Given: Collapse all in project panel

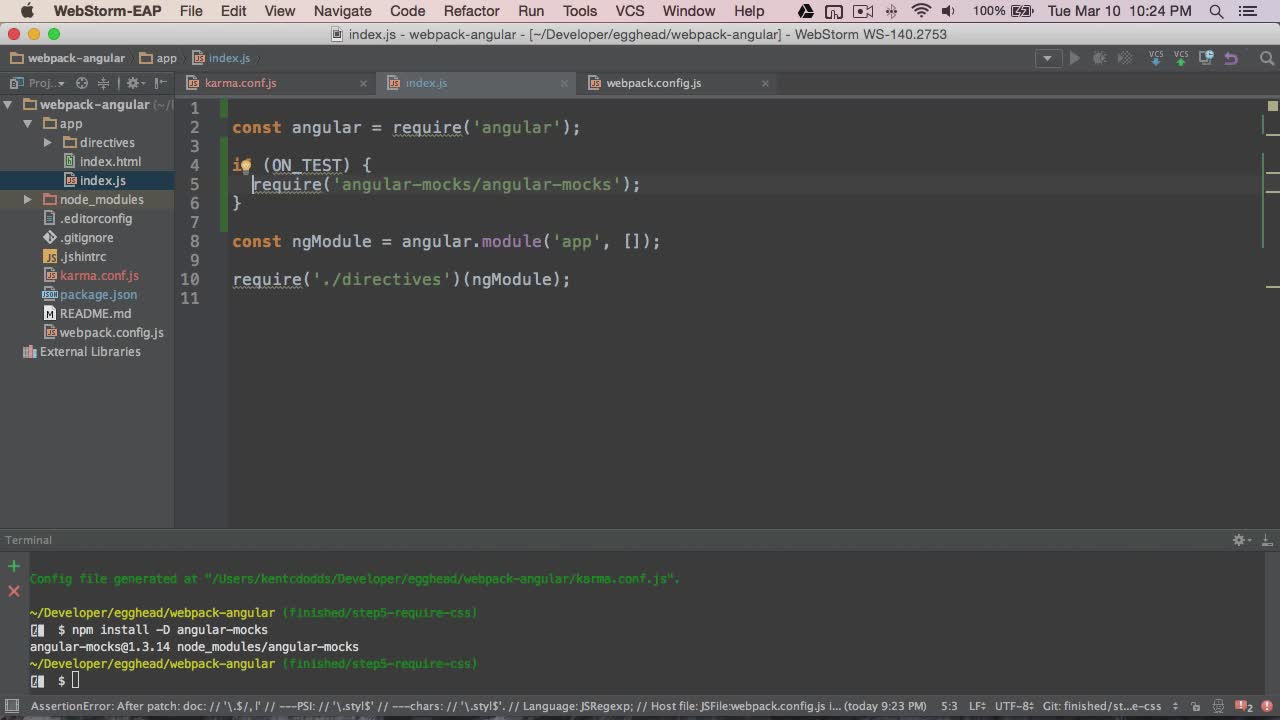Looking at the screenshot, I should (x=103, y=83).
